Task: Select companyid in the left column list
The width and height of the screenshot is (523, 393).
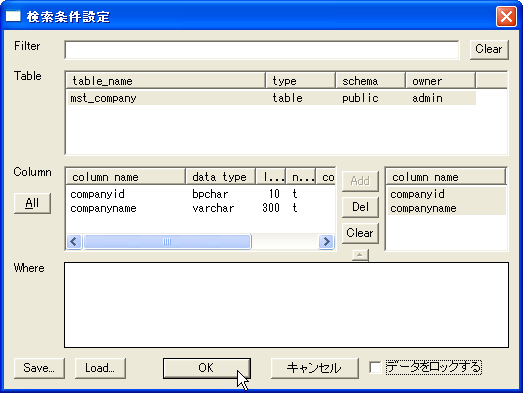Action: (97, 194)
